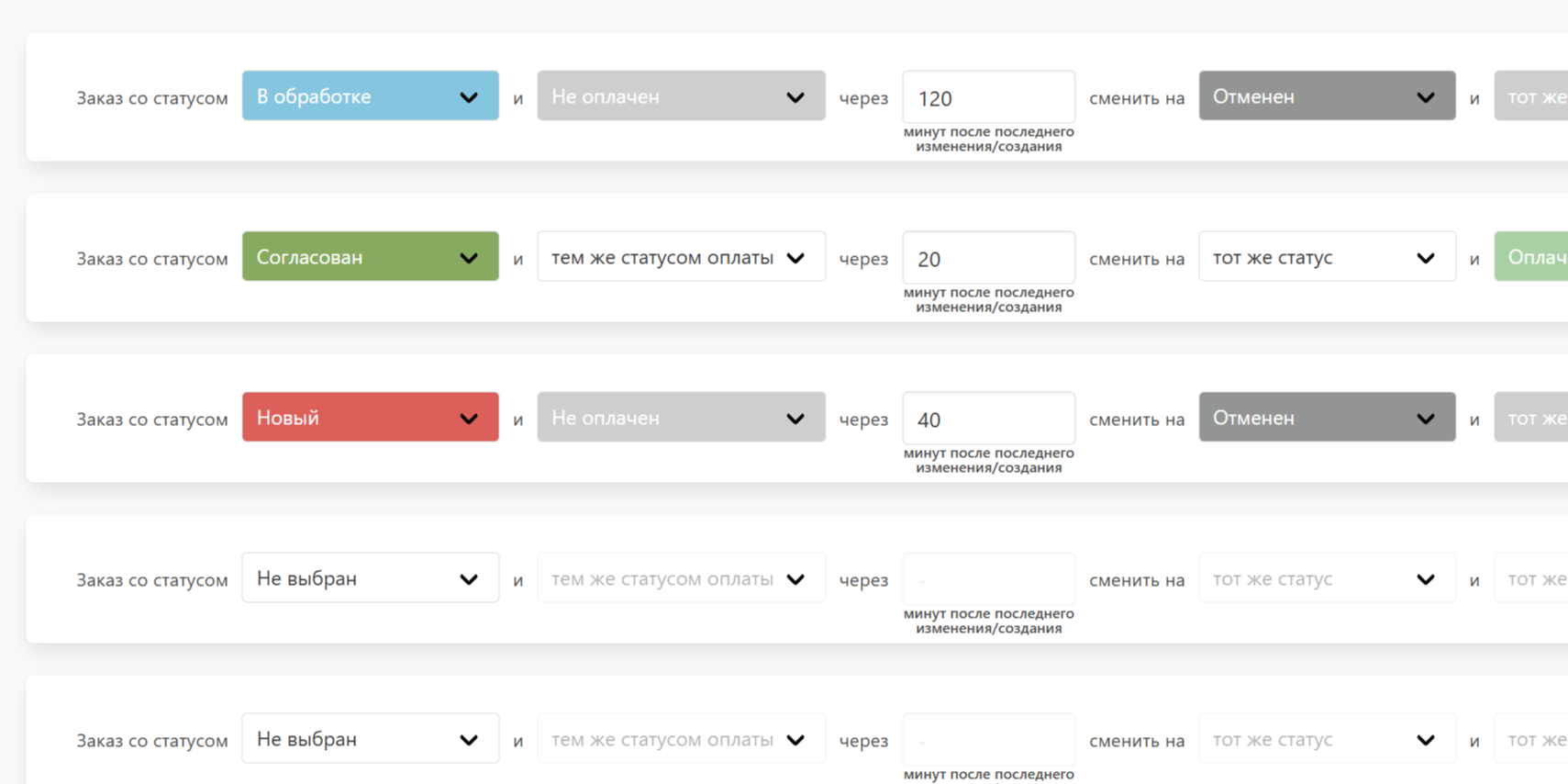This screenshot has height=784, width=1568.
Task: Expand 'Не оплачен' payment dropdown in first rule
Action: [681, 96]
